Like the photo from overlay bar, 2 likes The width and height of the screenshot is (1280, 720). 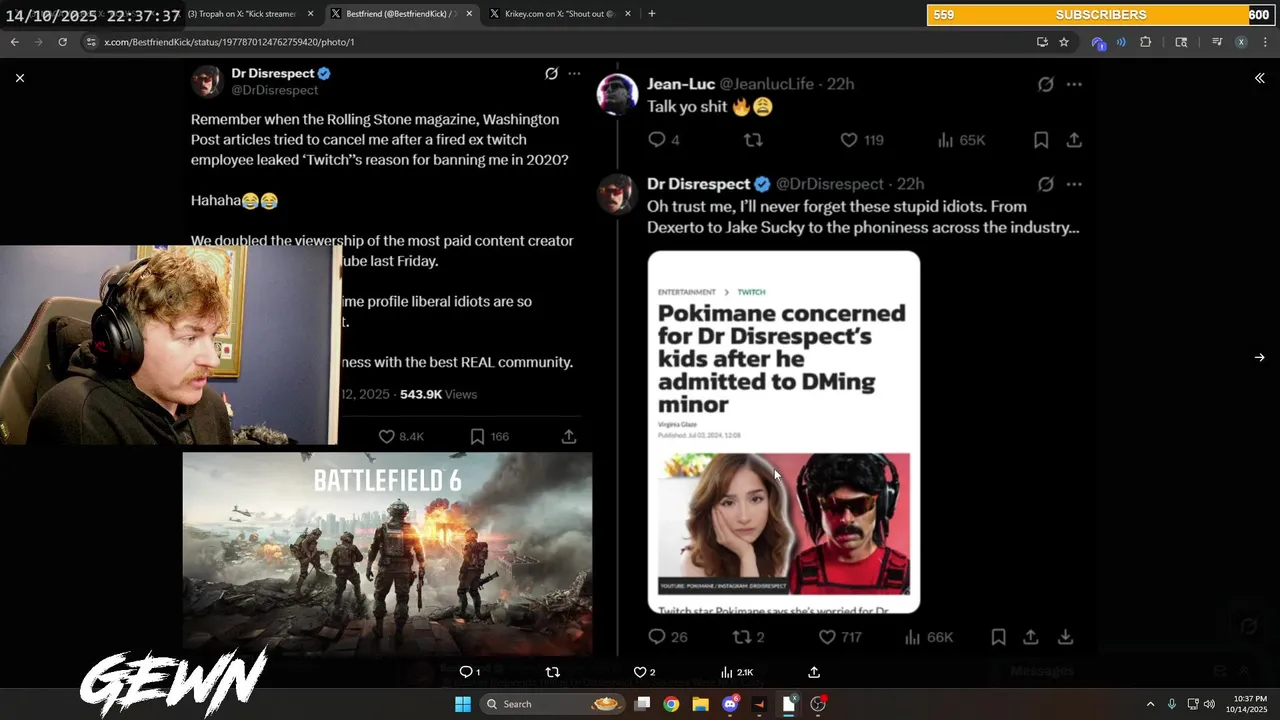644,672
